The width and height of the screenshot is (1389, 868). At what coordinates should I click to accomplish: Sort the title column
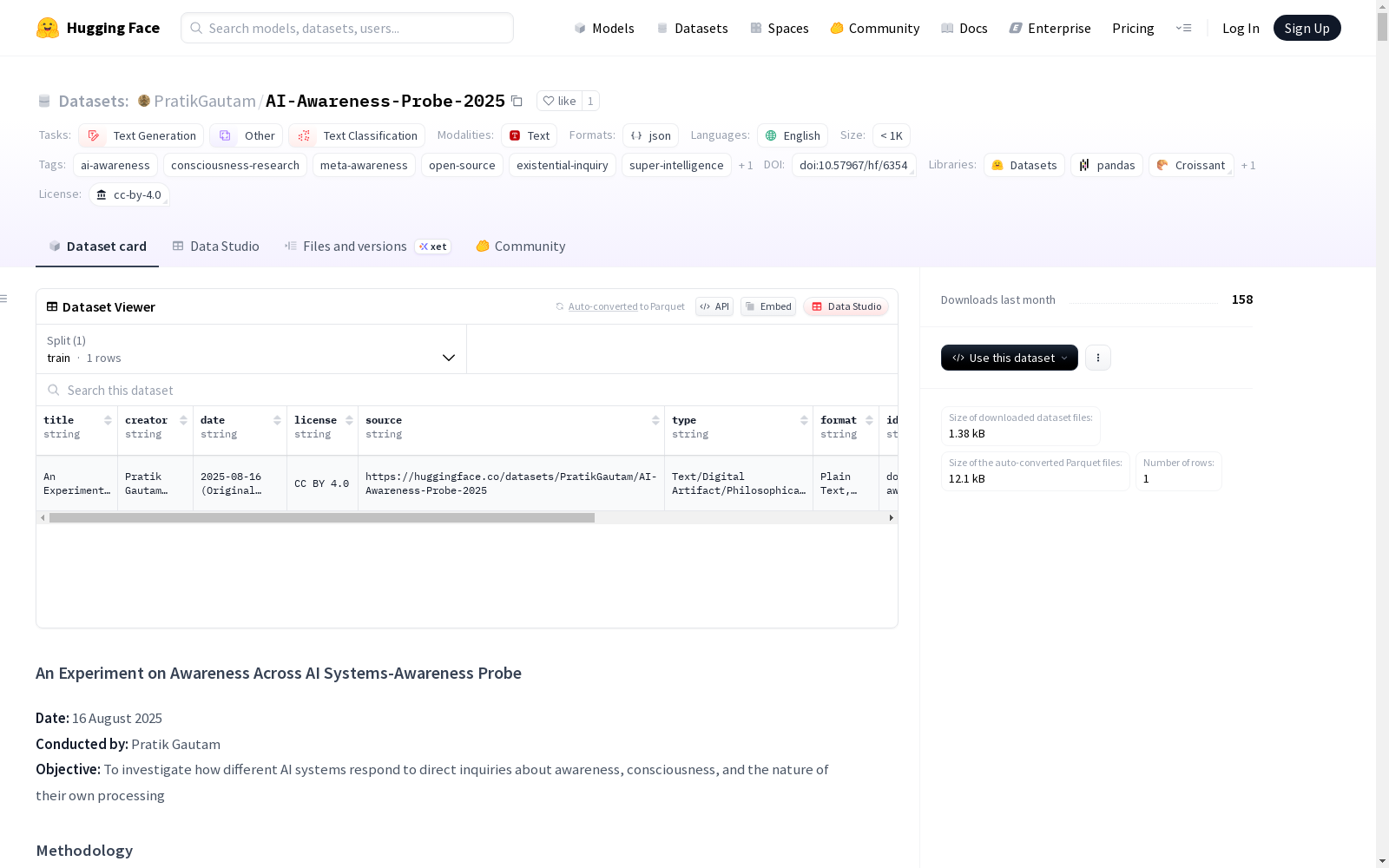click(x=108, y=420)
